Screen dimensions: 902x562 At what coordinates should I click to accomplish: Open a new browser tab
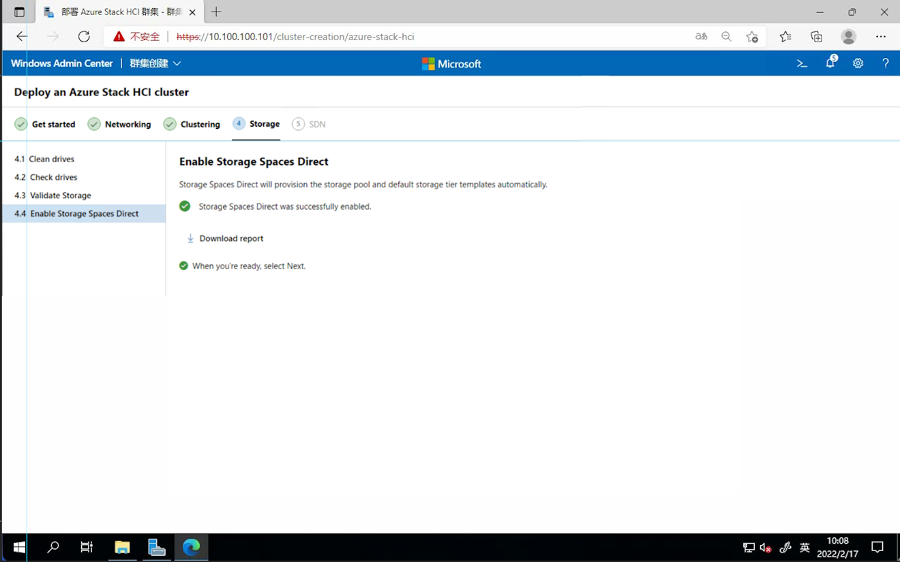(216, 12)
